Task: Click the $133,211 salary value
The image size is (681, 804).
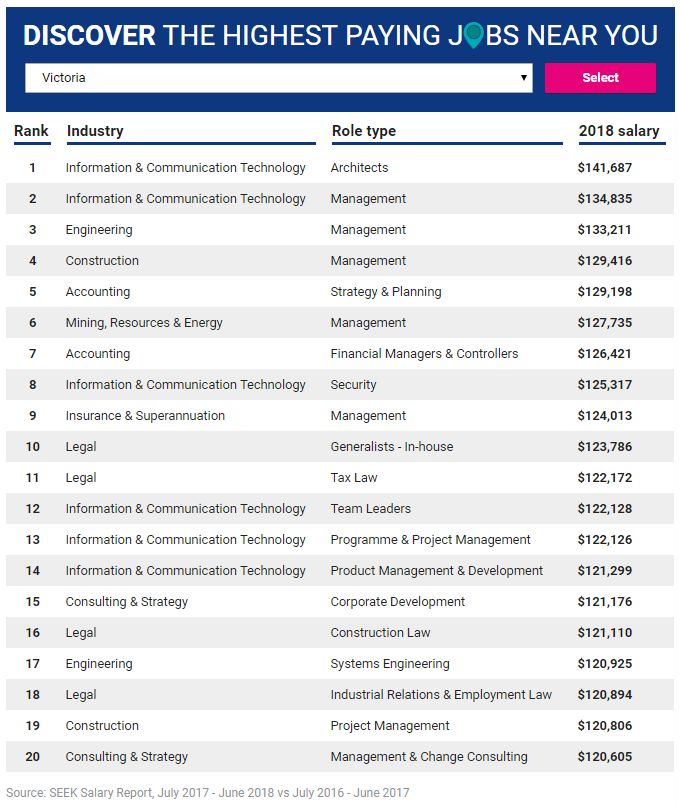Action: point(605,230)
